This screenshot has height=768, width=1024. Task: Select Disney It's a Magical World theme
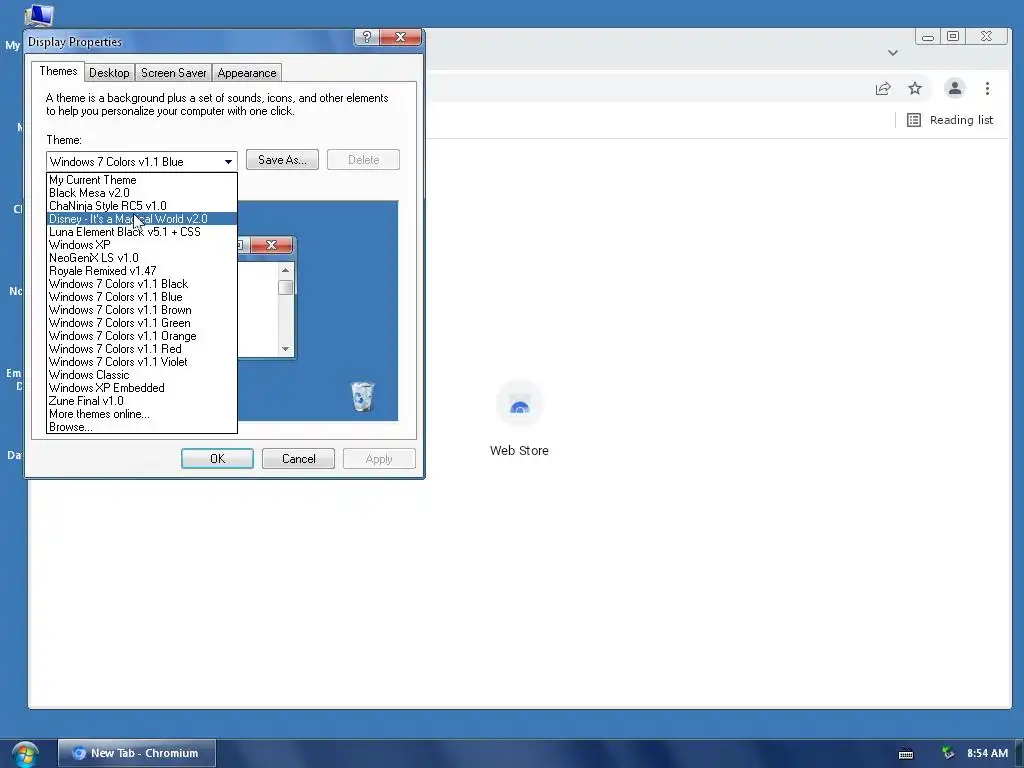pyautogui.click(x=142, y=219)
